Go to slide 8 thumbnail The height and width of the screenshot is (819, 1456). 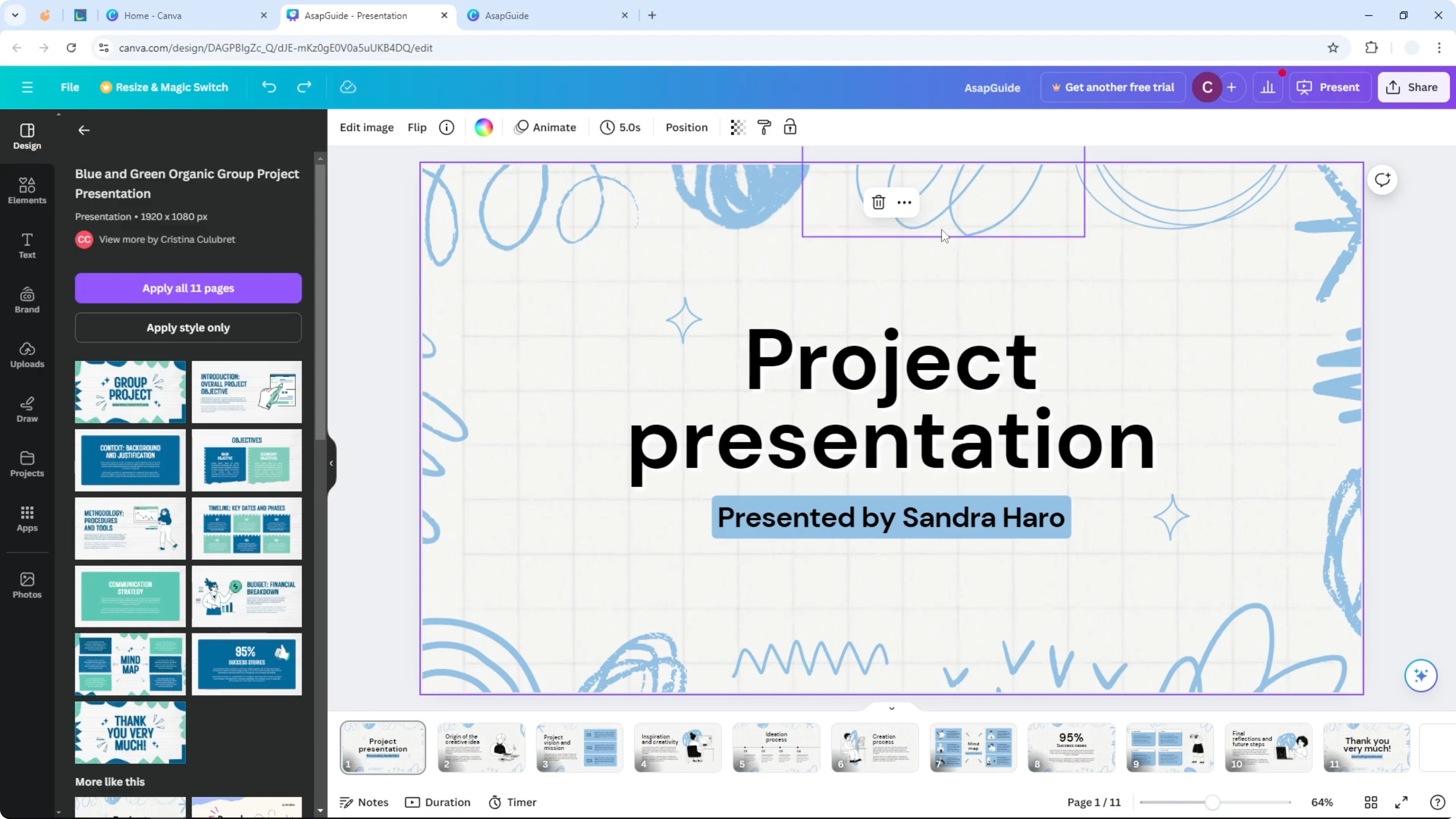[1071, 747]
